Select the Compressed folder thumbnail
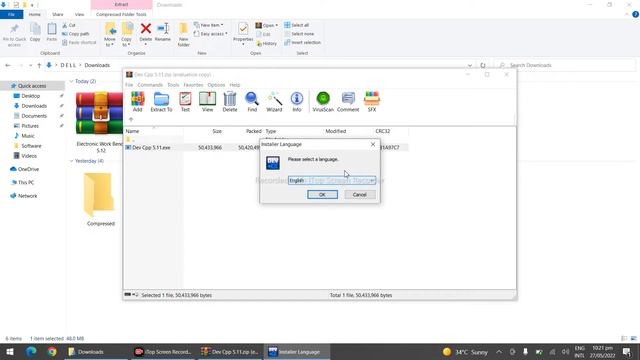640x360 pixels. (x=99, y=195)
